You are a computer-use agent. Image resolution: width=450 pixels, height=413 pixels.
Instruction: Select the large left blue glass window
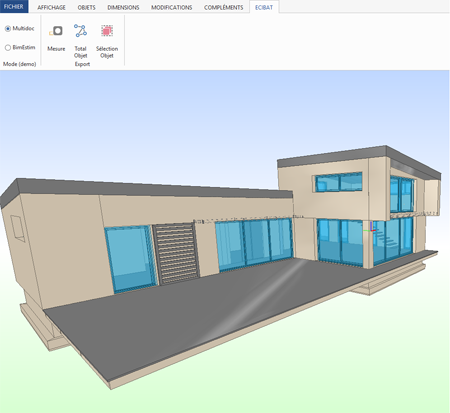pyautogui.click(x=130, y=259)
